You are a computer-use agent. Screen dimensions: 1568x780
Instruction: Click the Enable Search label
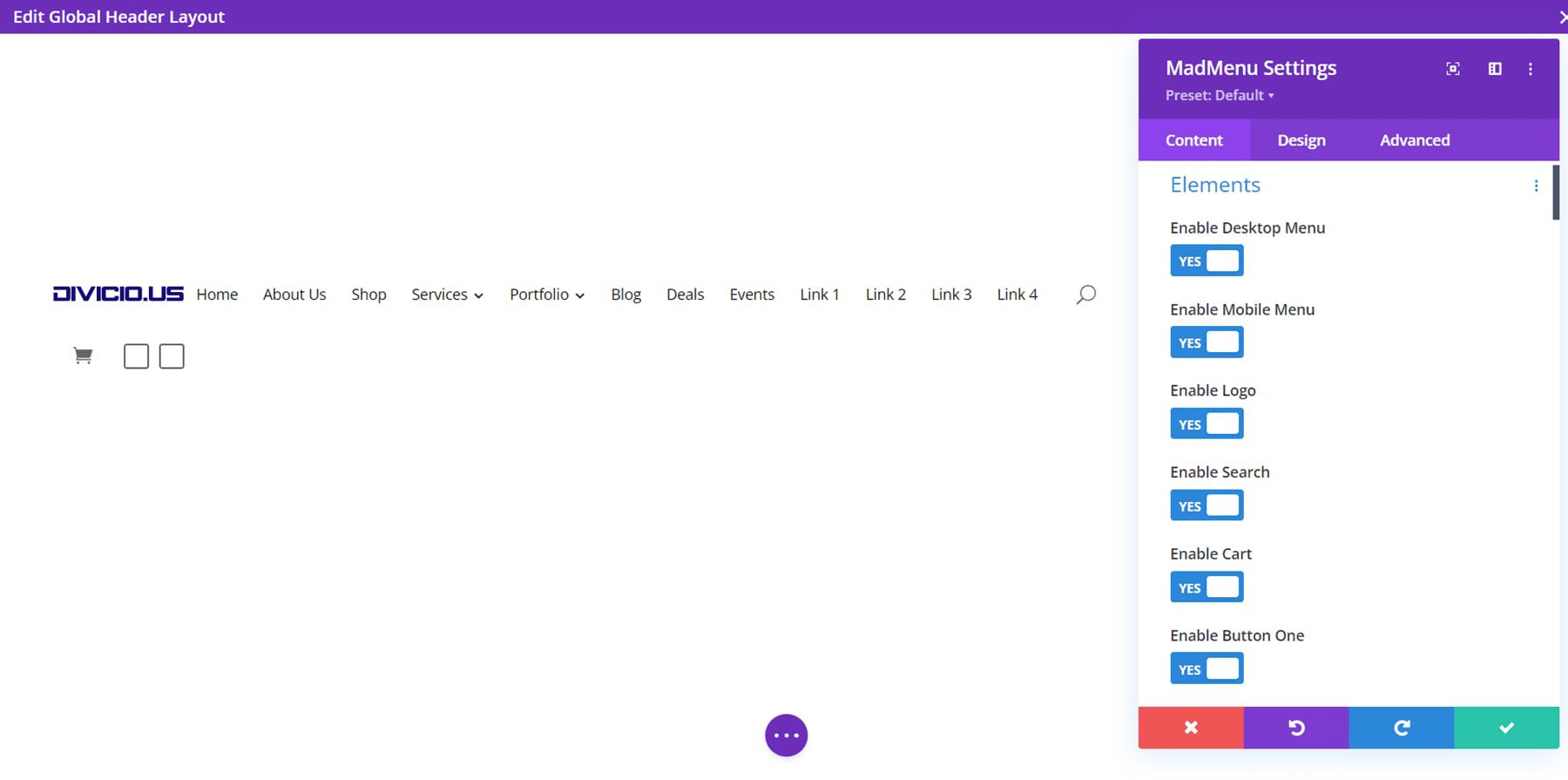coord(1220,472)
